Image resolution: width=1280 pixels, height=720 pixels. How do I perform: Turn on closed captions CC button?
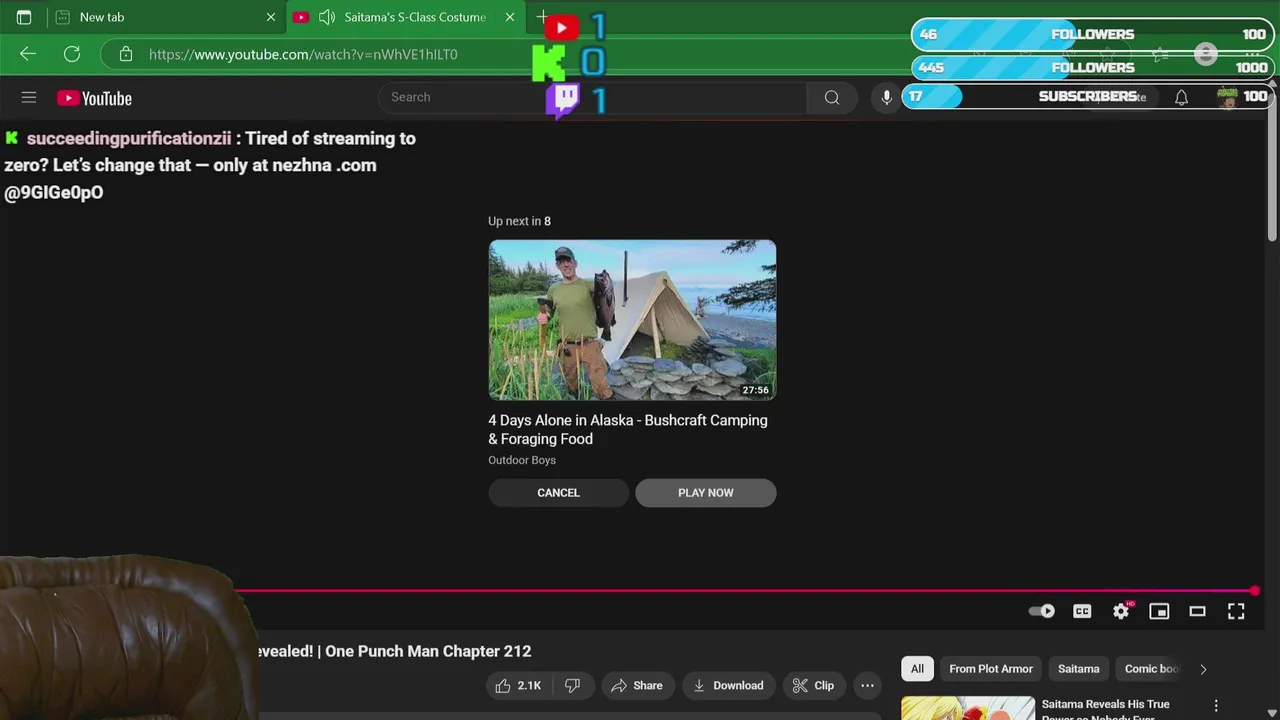[x=1082, y=611]
